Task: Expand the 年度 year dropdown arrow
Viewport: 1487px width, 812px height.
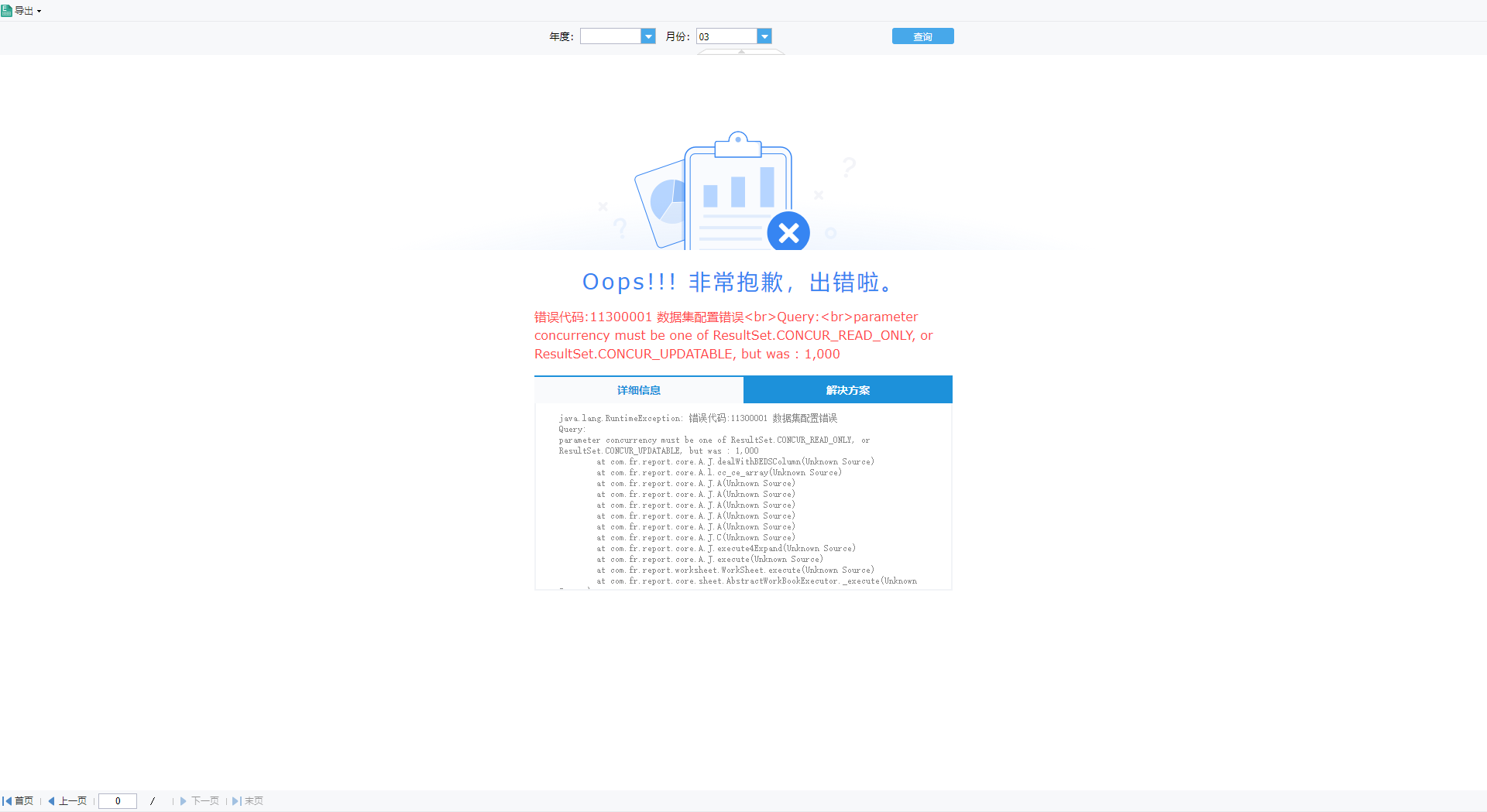Action: [x=648, y=36]
